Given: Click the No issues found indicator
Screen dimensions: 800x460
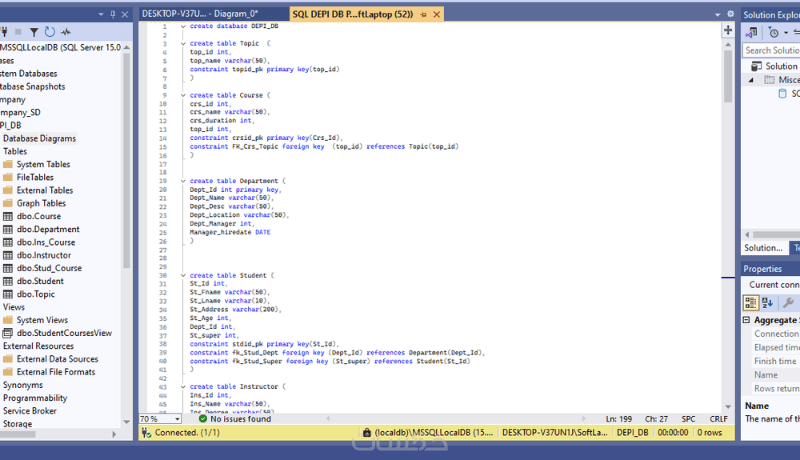Looking at the screenshot, I should (235, 419).
